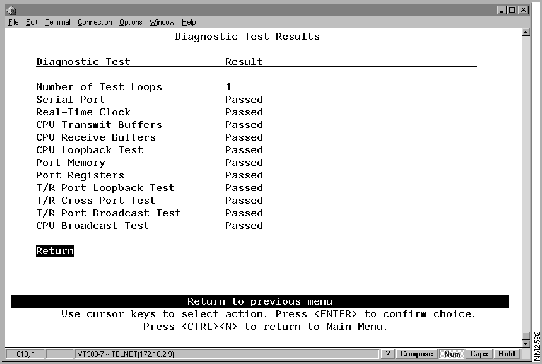Image resolution: width=542 pixels, height=364 pixels.
Task: Open the File menu
Action: pyautogui.click(x=13, y=22)
